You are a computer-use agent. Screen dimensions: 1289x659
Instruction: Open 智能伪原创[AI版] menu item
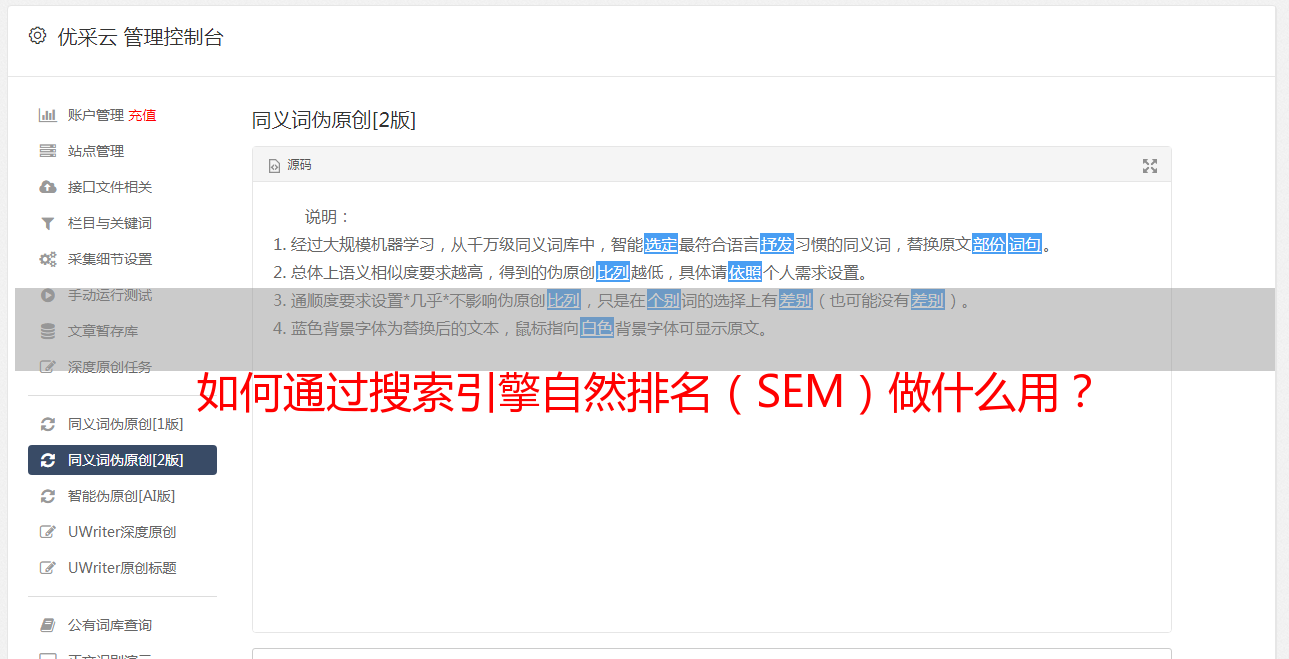(x=122, y=496)
